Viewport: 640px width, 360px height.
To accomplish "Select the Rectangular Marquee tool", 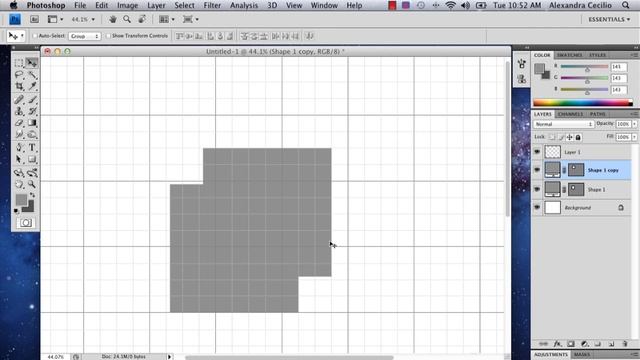I will pos(19,63).
